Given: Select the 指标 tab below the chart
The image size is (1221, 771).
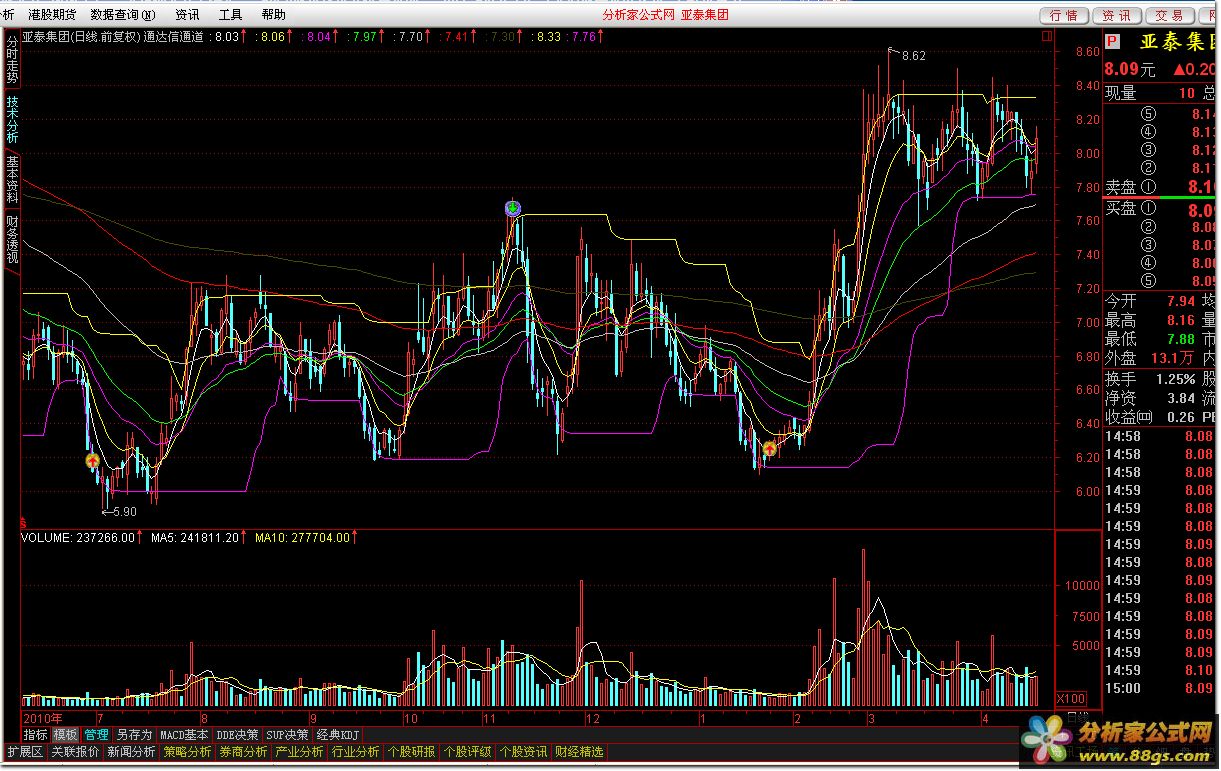Looking at the screenshot, I should (36, 734).
